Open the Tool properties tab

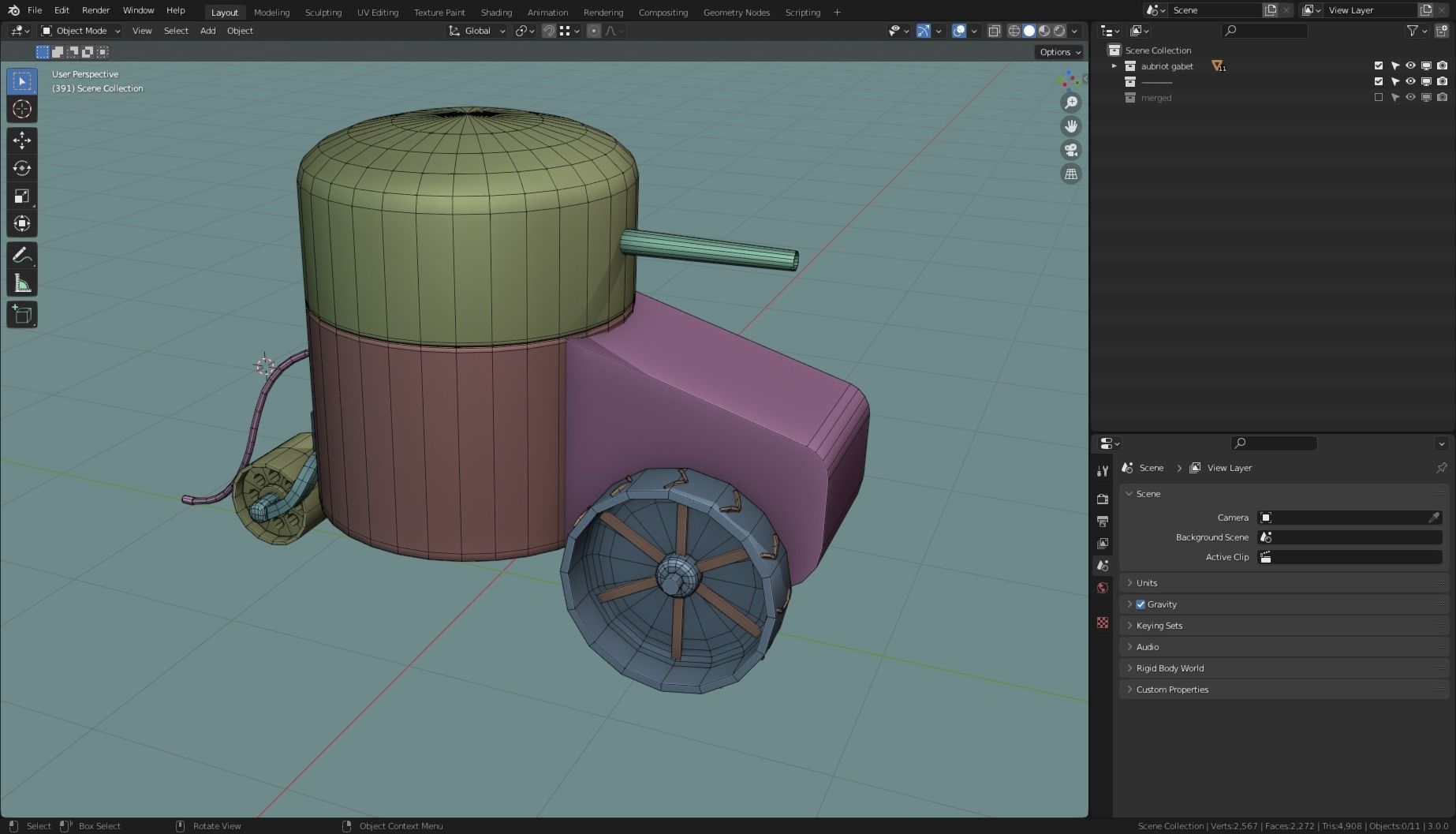1103,471
